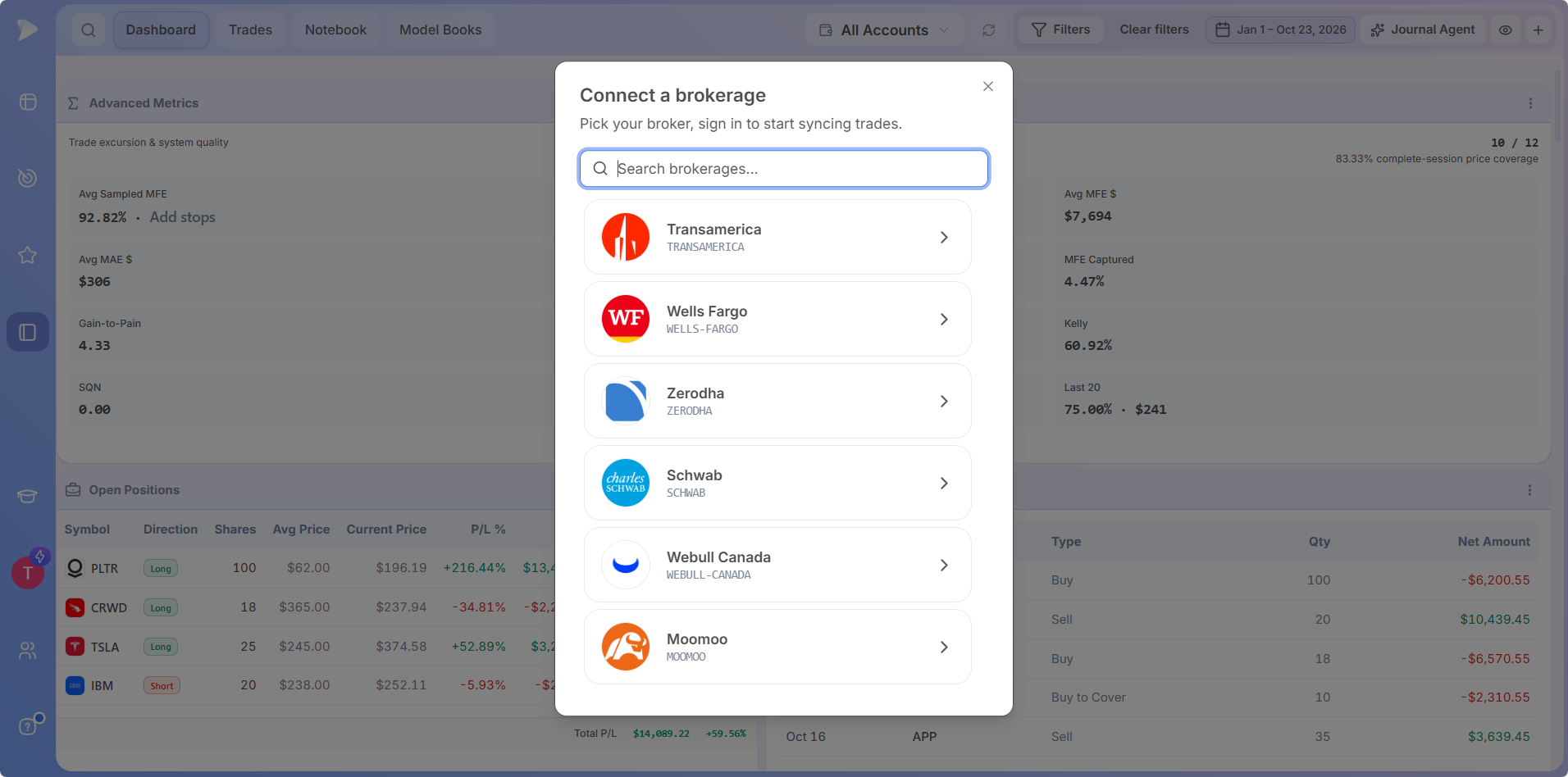Open the sidebar star favorites icon
1568x777 pixels.
tap(28, 255)
